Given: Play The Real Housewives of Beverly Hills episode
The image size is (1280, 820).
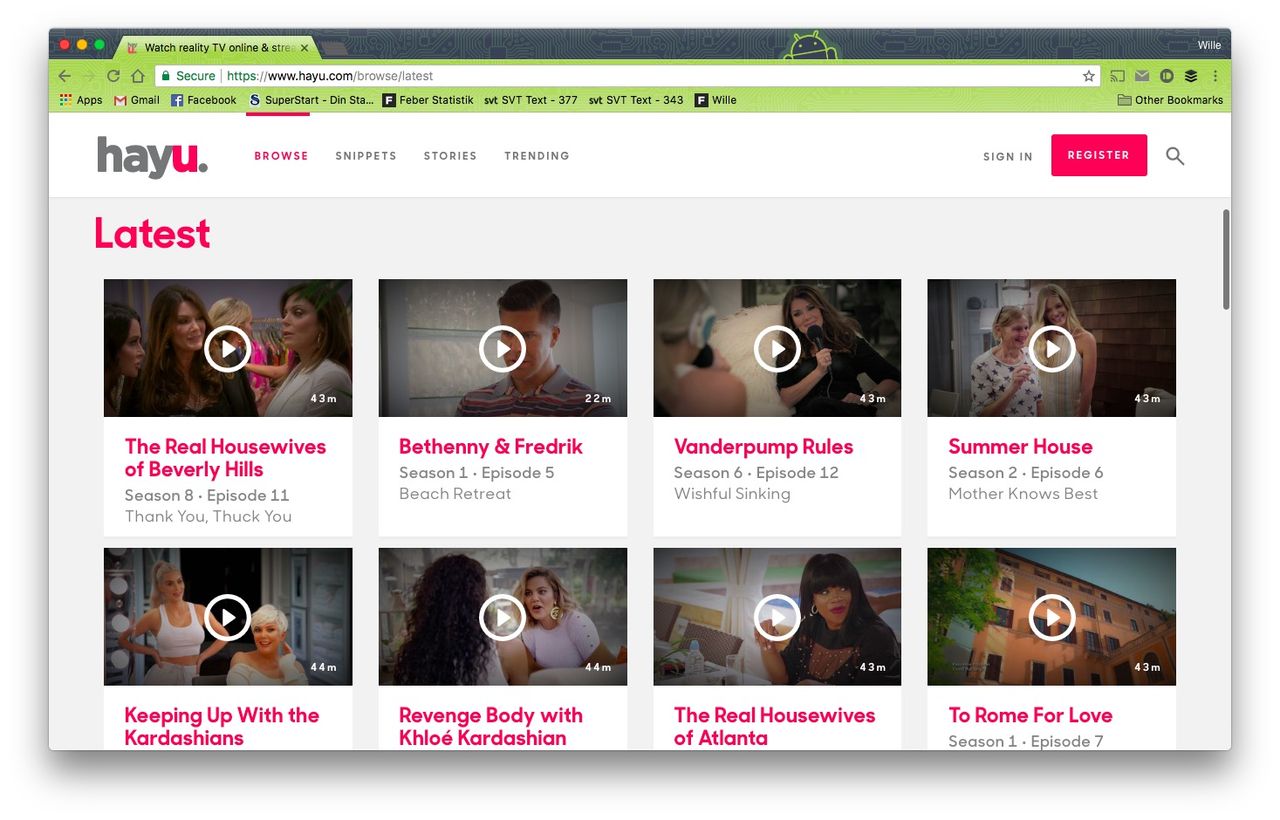Looking at the screenshot, I should click(x=228, y=348).
